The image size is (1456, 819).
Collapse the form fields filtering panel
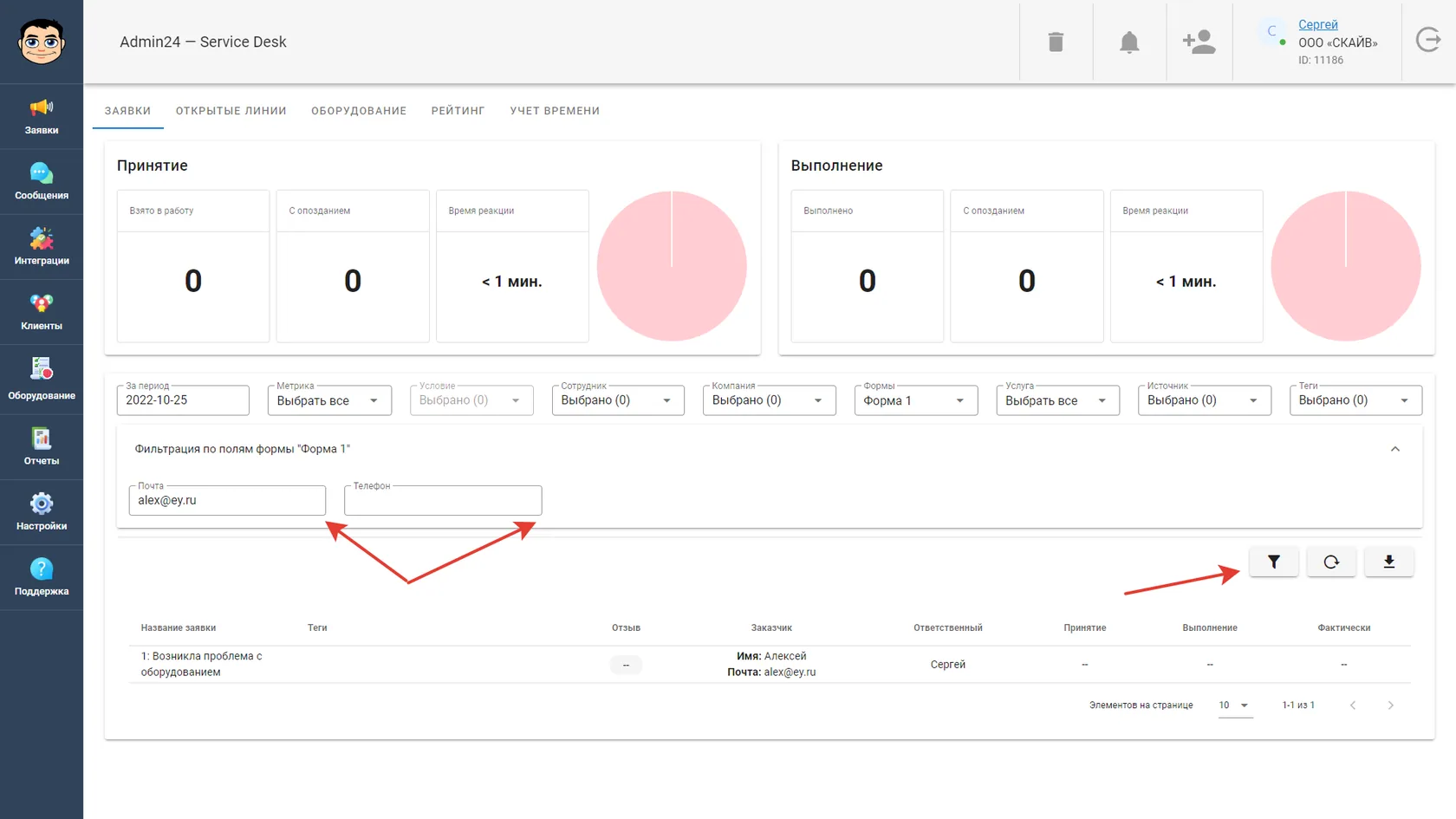coord(1395,449)
